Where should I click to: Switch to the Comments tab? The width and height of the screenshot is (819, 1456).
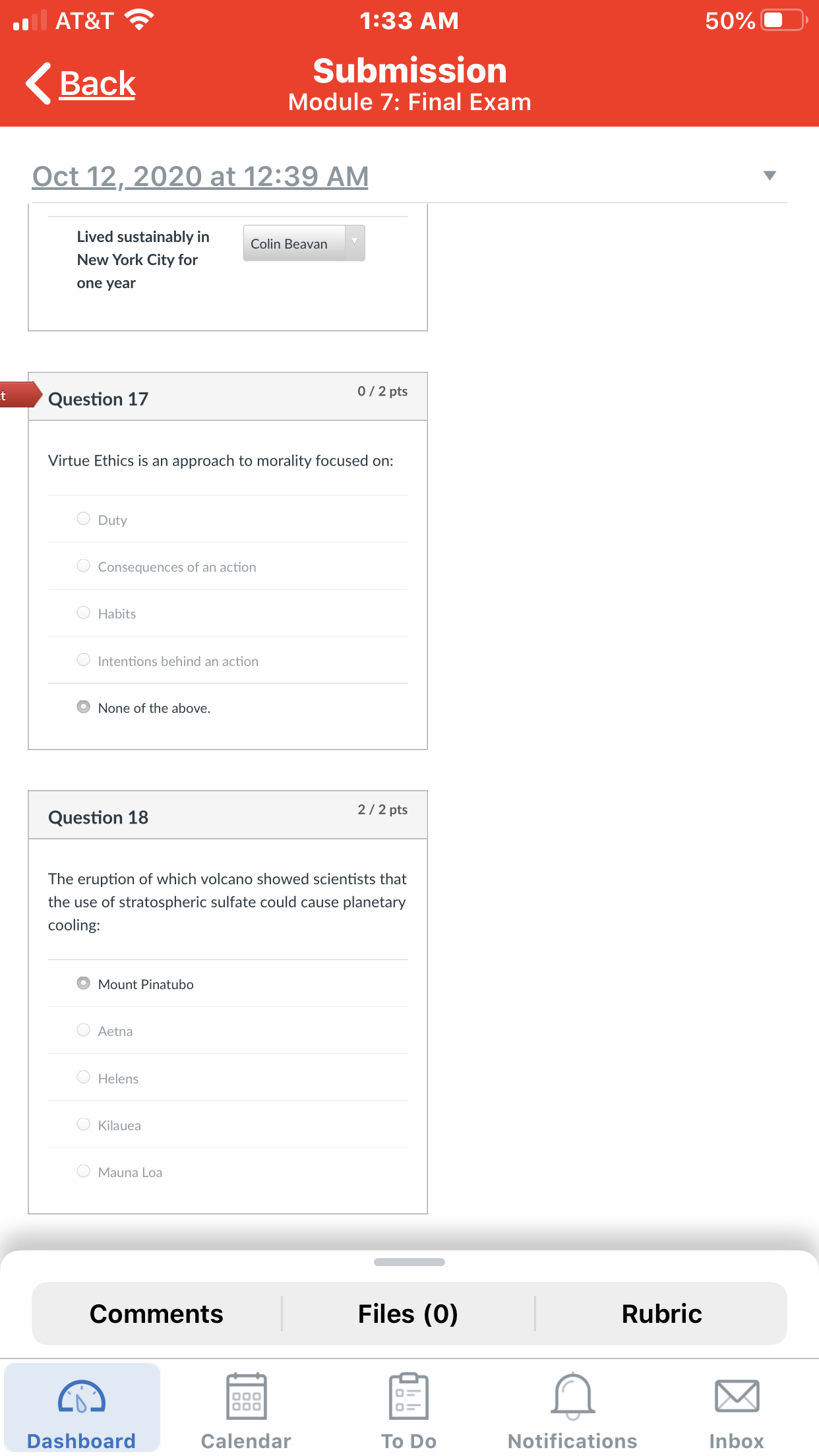(156, 1314)
